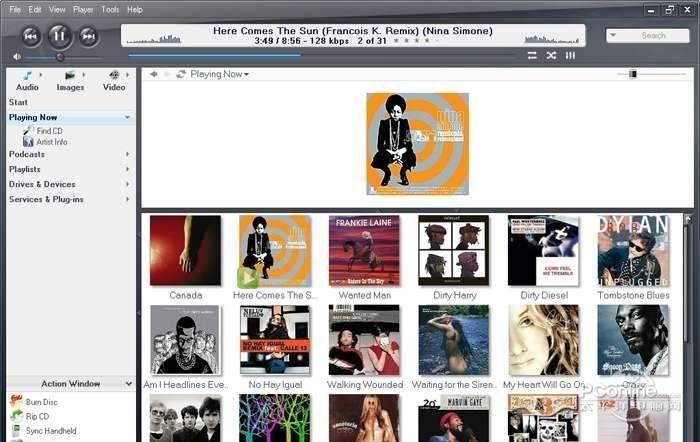Skip to the next track

88,37
